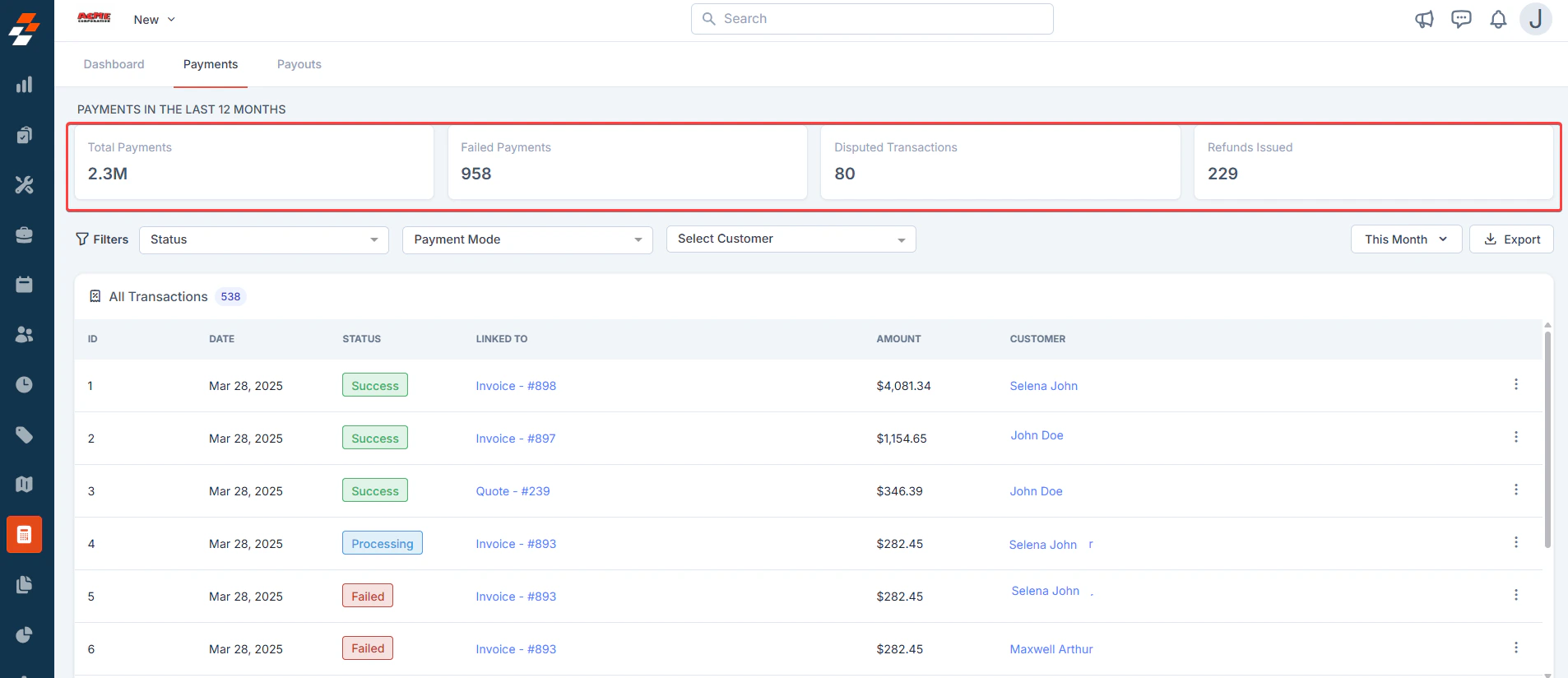Open Maxwell Arthur customer link
Viewport: 1568px width, 678px height.
click(1051, 649)
